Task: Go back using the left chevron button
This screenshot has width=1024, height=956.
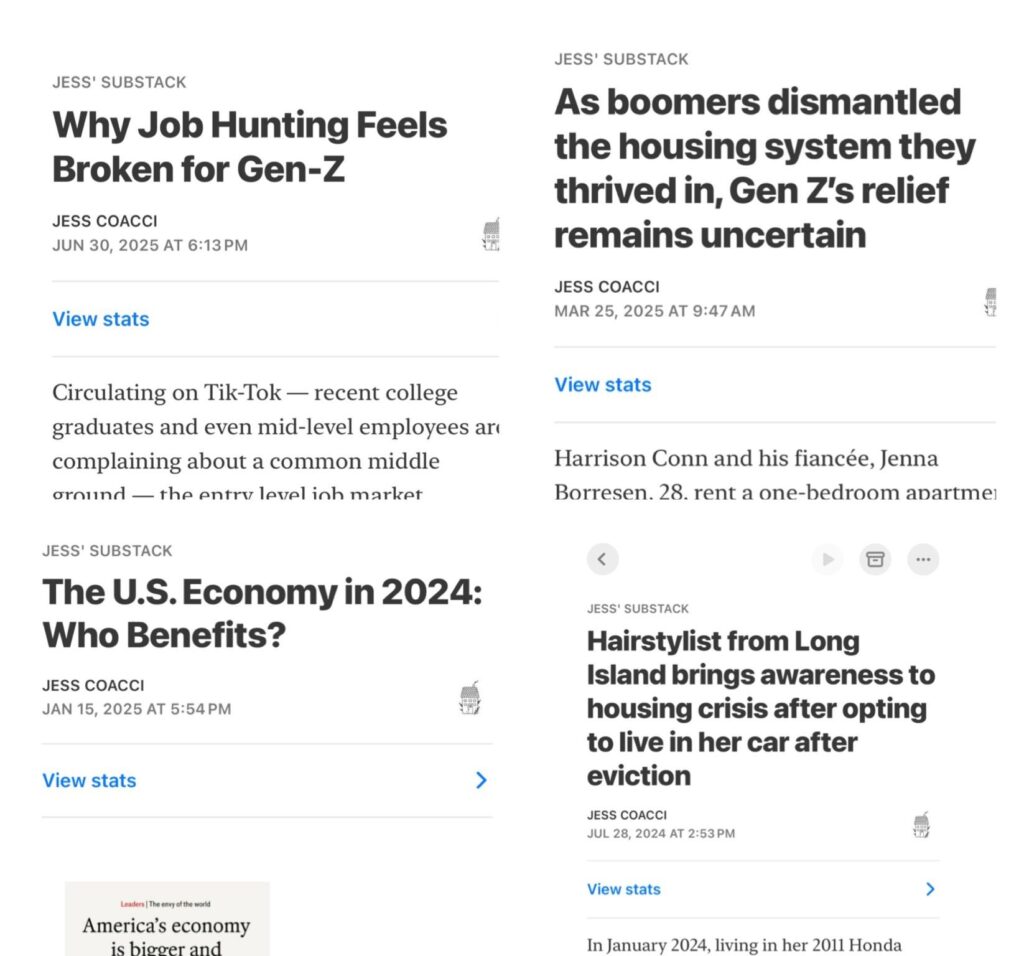Action: [x=602, y=559]
